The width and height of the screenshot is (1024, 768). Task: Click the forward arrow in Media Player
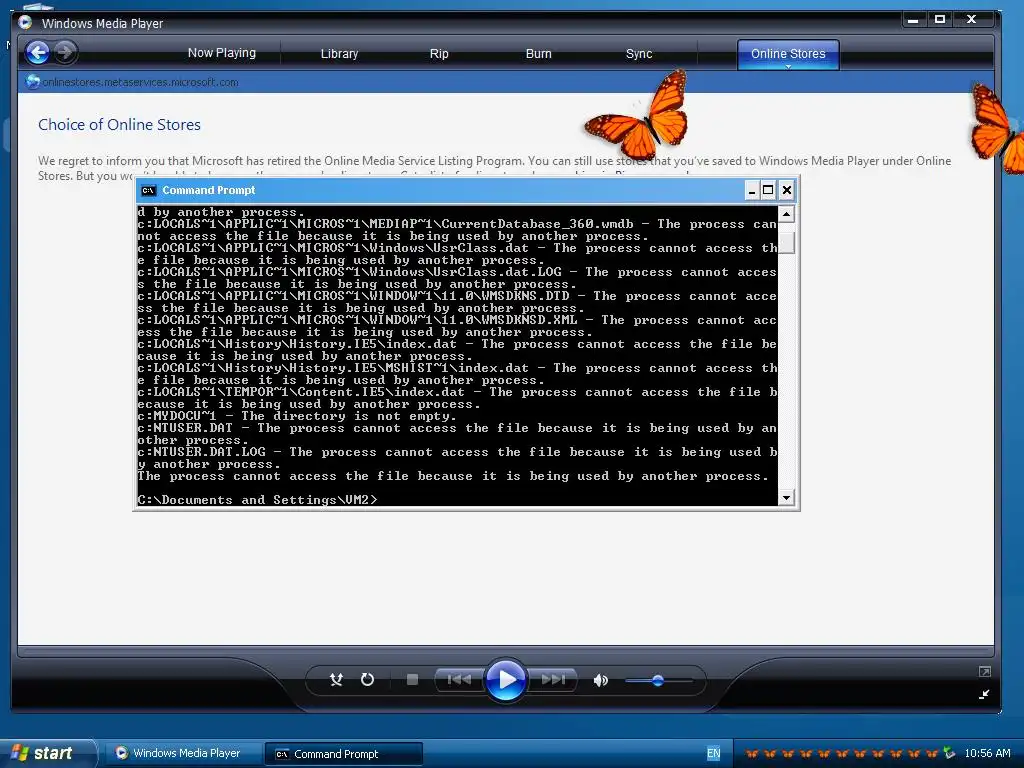pyautogui.click(x=65, y=52)
